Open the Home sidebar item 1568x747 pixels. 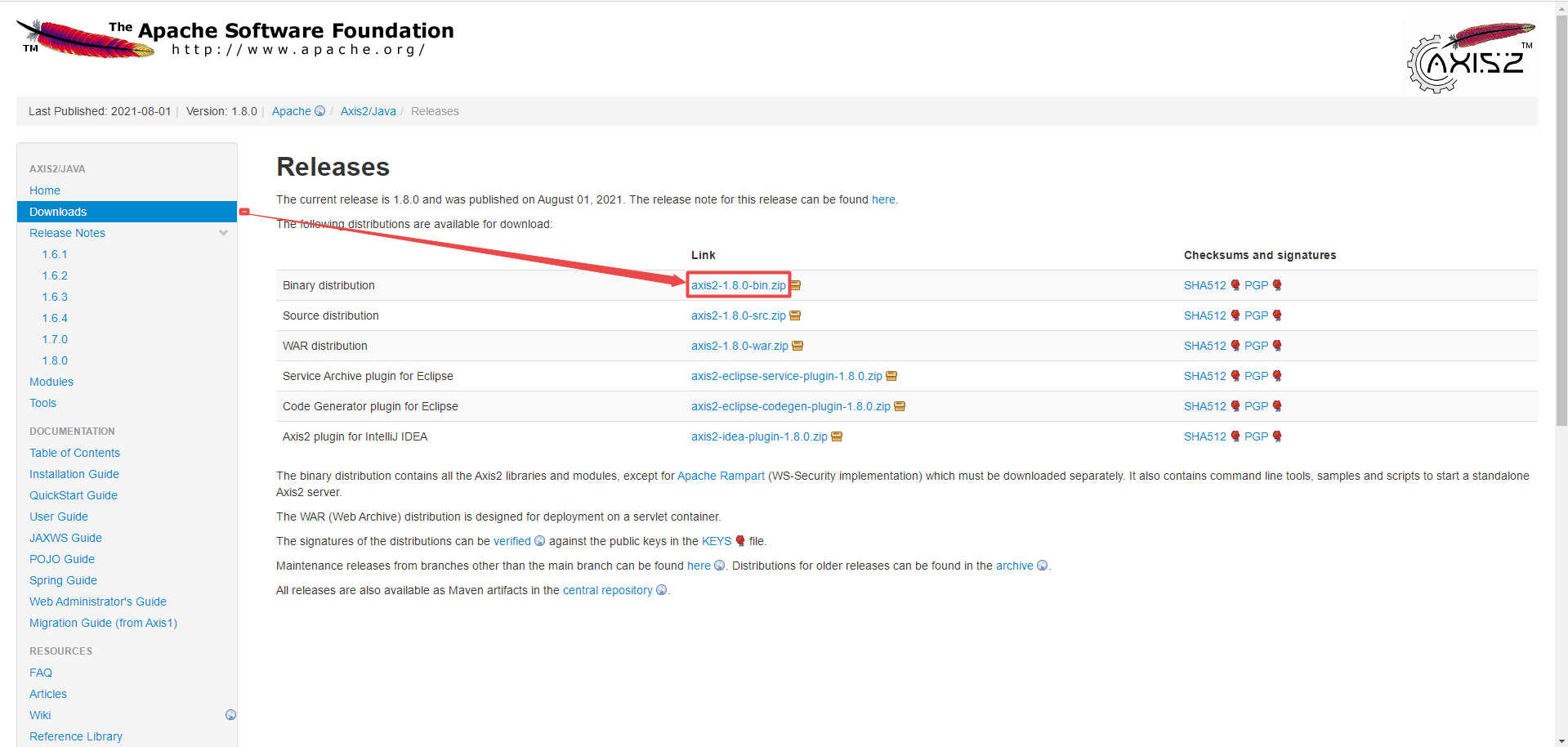(x=45, y=190)
